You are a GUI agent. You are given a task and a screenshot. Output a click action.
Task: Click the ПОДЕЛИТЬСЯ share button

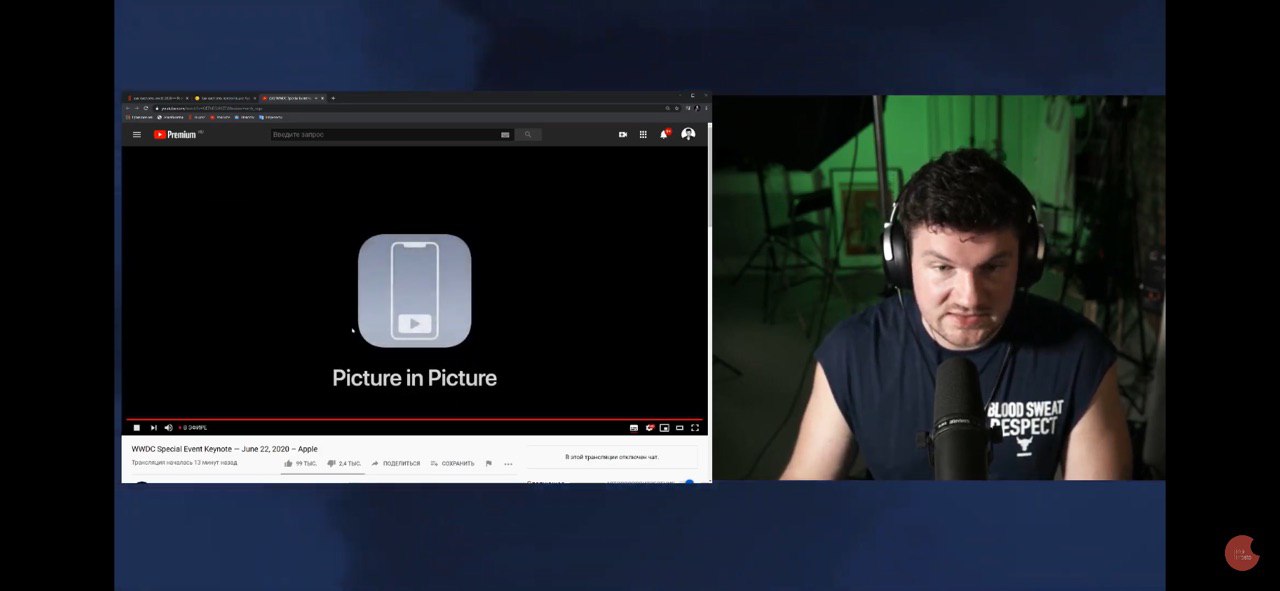(396, 463)
